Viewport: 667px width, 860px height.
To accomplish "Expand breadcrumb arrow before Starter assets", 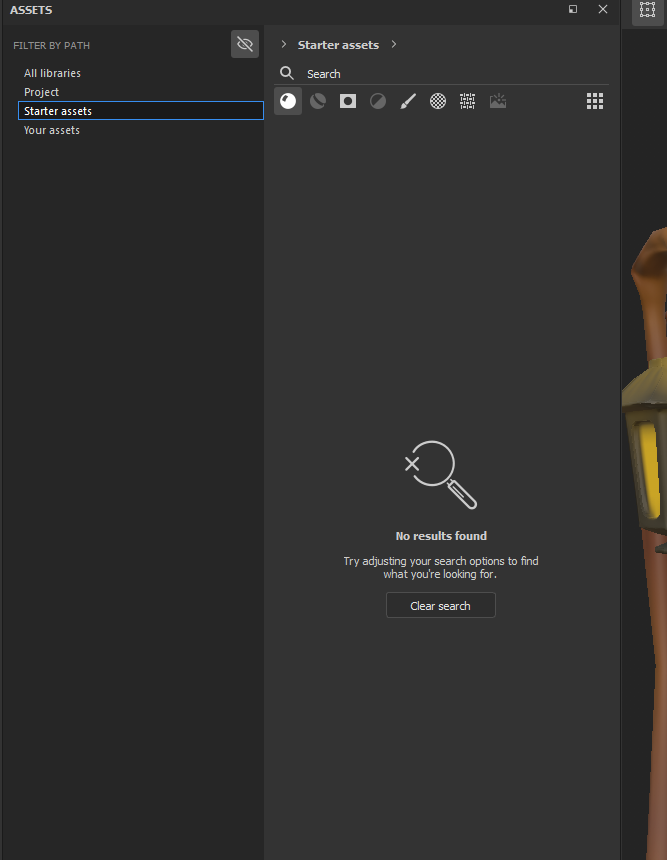I will pos(284,45).
